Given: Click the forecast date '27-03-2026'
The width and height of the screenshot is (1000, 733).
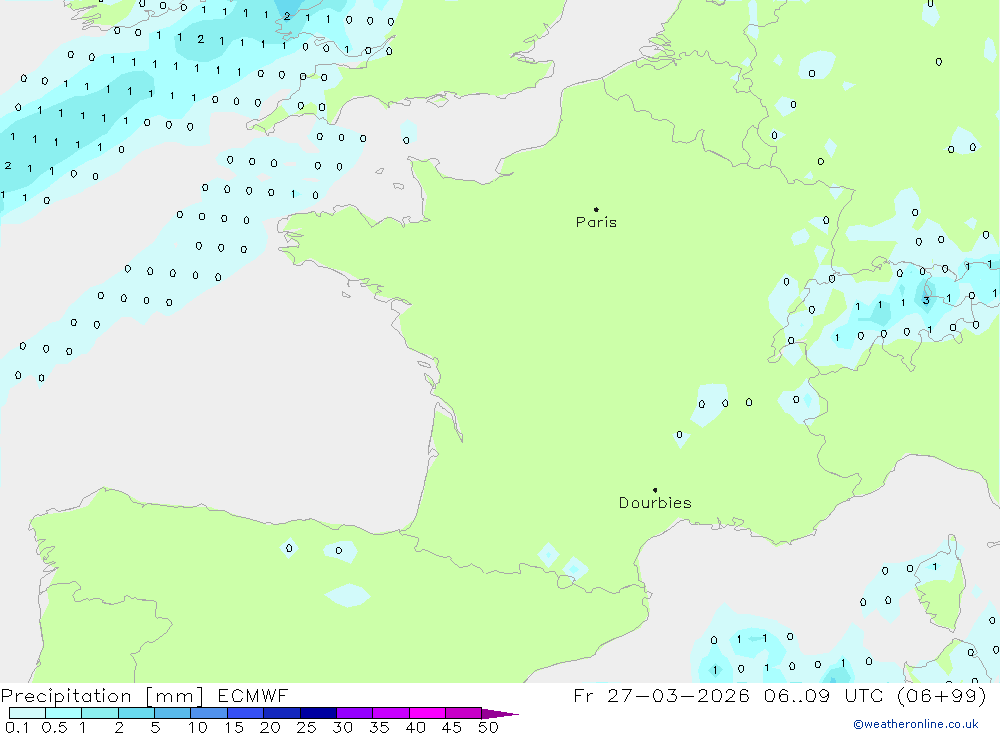Looking at the screenshot, I should click(678, 696).
